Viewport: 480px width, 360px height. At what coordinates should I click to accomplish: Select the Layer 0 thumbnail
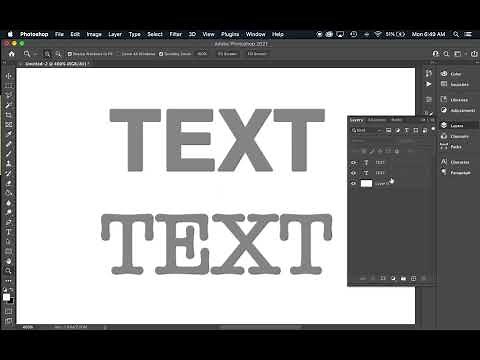point(366,183)
